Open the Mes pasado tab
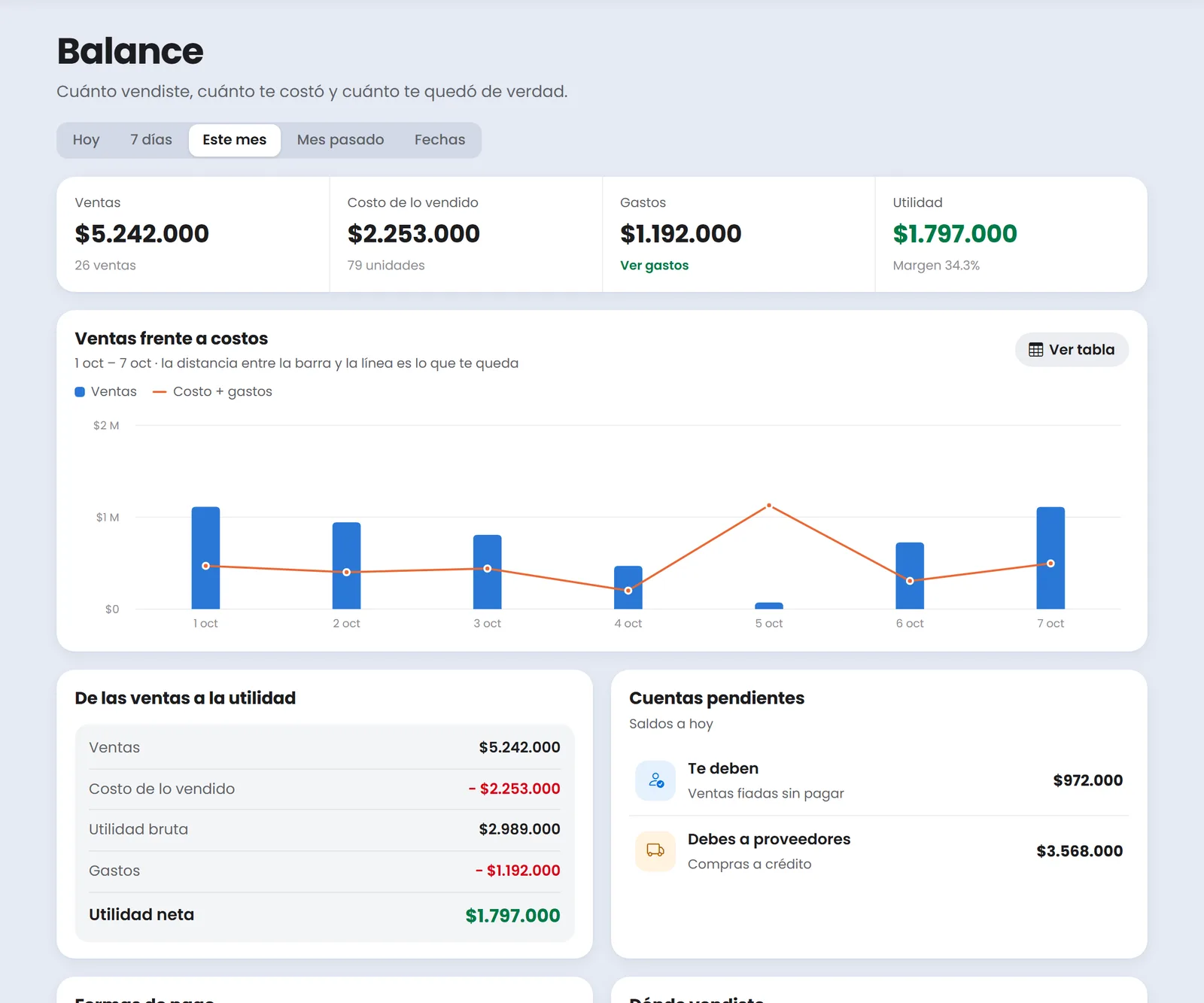Screen dimensions: 1204x1003 pyautogui.click(x=340, y=140)
